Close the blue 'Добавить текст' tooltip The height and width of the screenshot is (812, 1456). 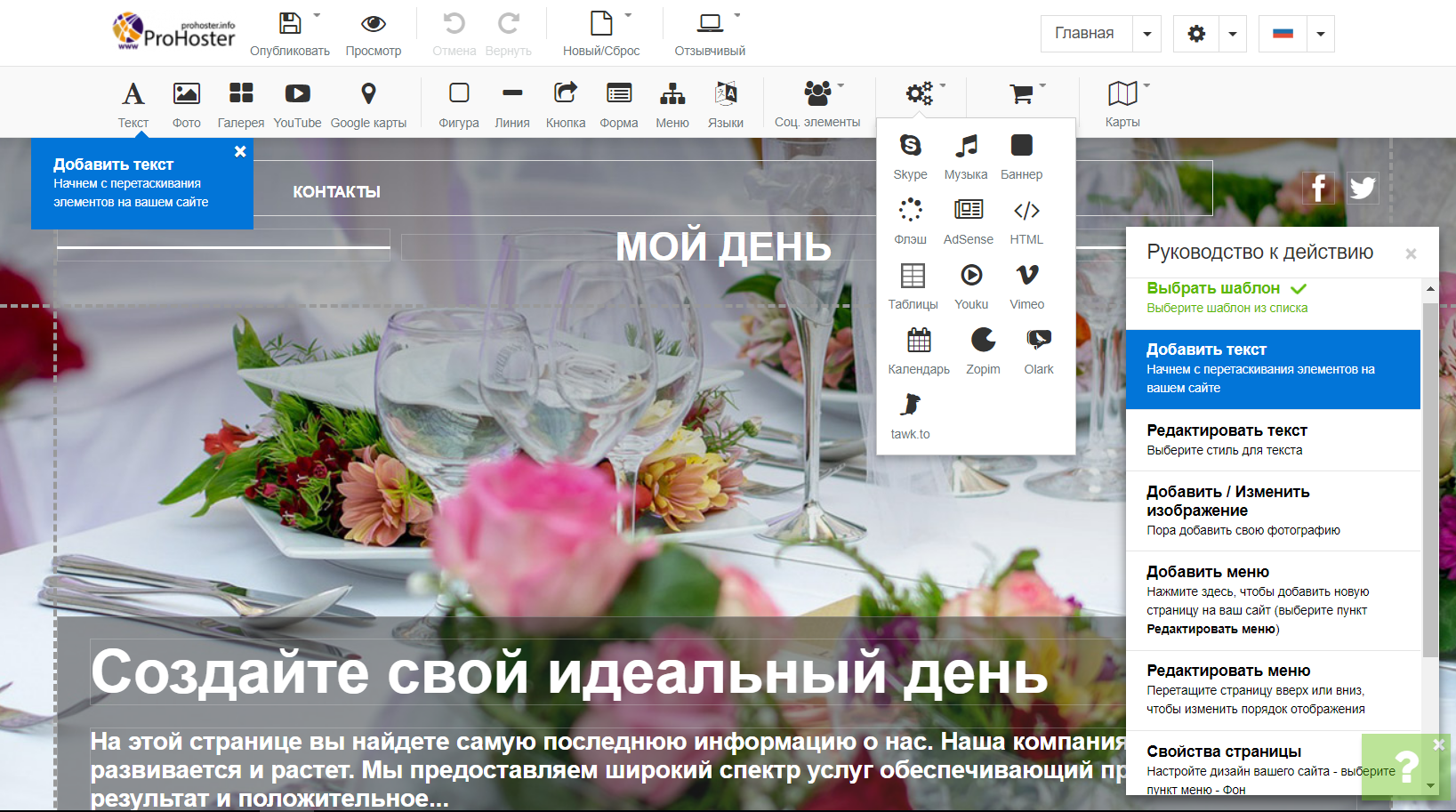pyautogui.click(x=240, y=152)
